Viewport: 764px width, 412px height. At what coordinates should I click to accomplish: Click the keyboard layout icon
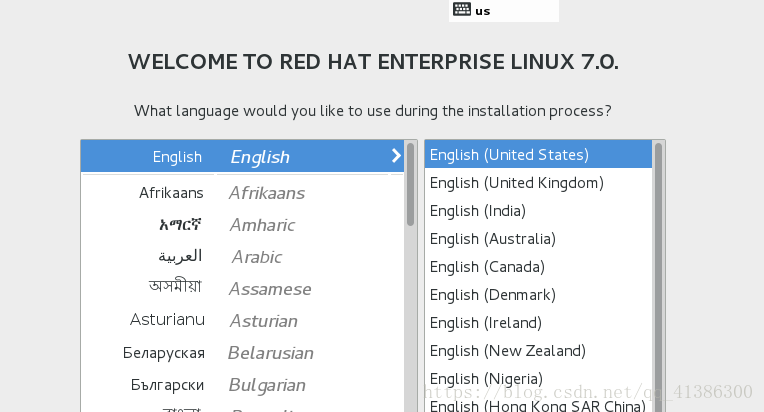pos(461,9)
